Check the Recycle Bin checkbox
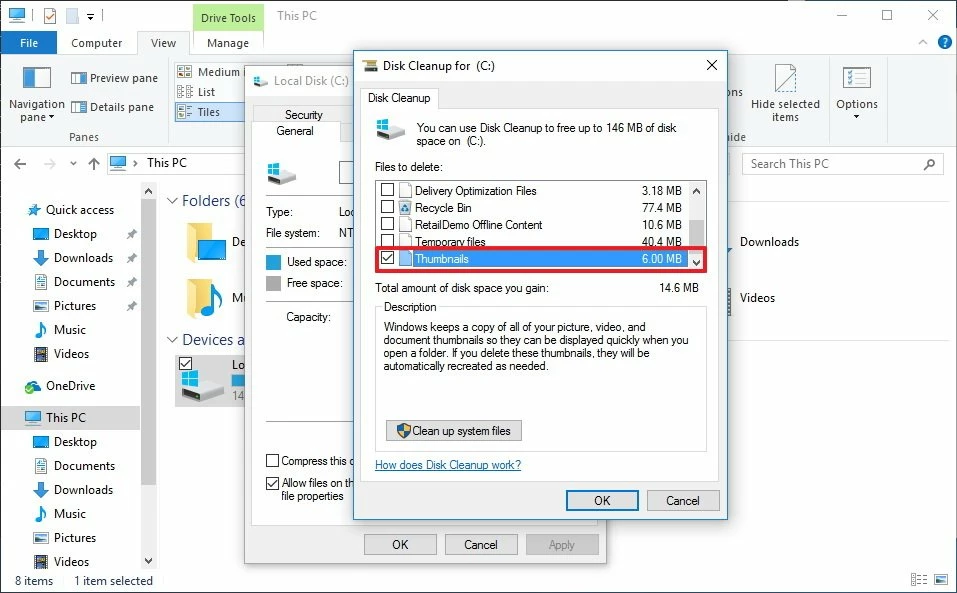Image resolution: width=957 pixels, height=593 pixels. (x=388, y=207)
